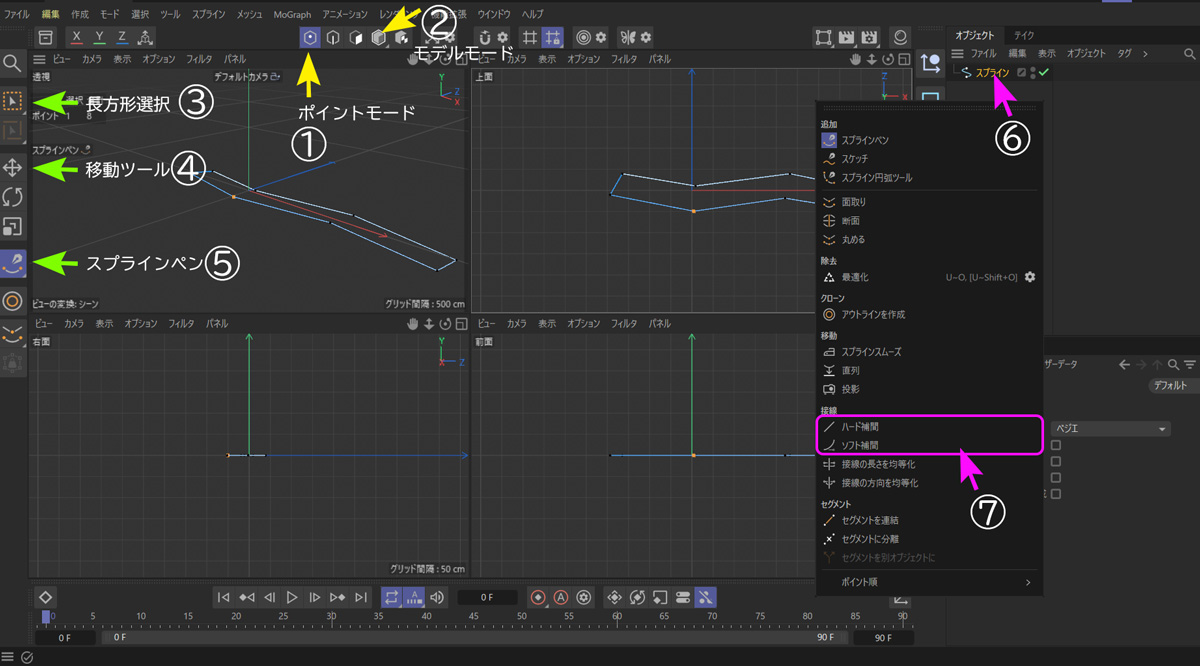Click the search magnifier in the left toolbar
This screenshot has height=666, width=1200.
[13, 64]
